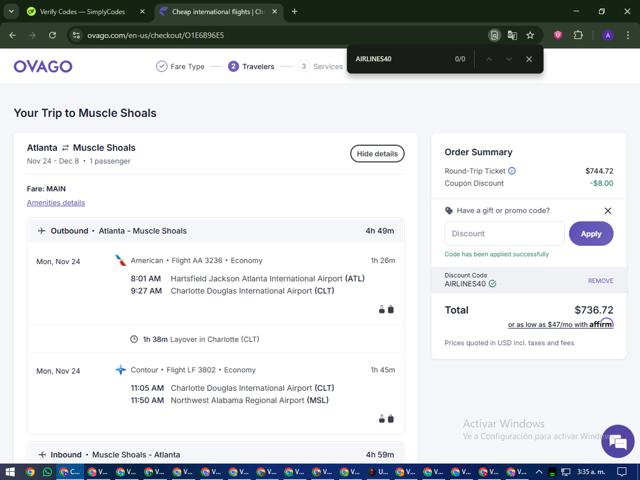Open the Affirm monthly payment link
The image size is (640, 480).
pyautogui.click(x=560, y=324)
